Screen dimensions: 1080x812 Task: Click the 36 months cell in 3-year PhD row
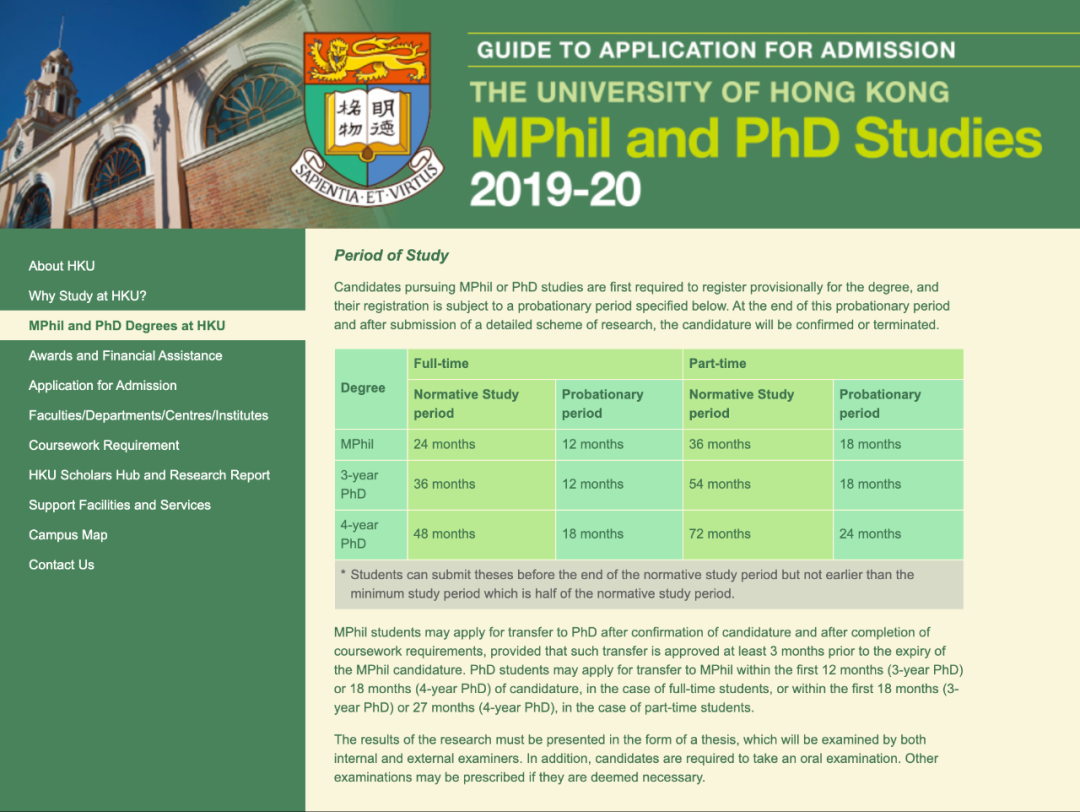(481, 485)
